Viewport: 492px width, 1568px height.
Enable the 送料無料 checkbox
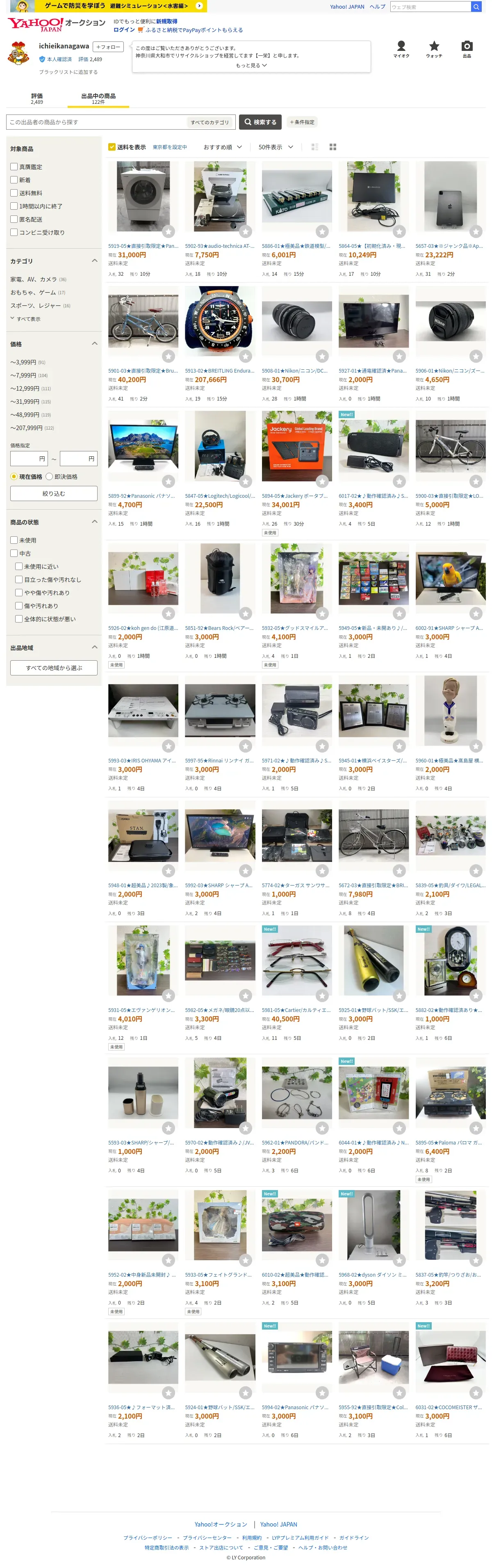pyautogui.click(x=14, y=193)
